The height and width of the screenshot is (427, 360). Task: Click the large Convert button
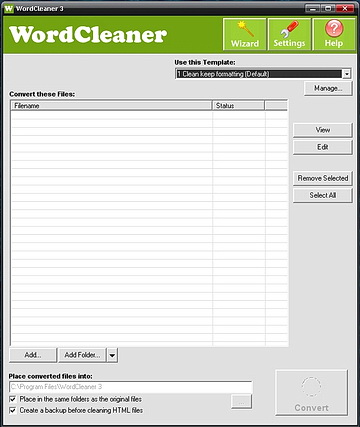(311, 392)
